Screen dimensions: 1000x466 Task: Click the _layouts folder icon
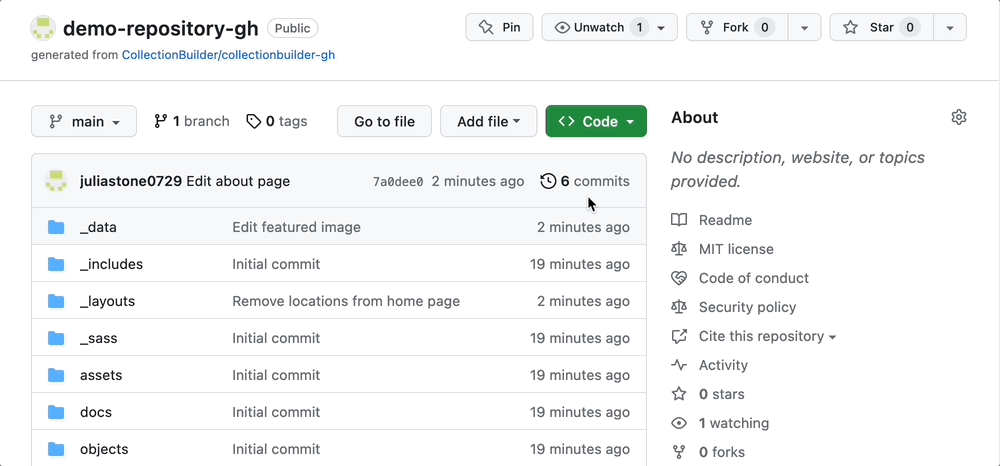point(56,301)
